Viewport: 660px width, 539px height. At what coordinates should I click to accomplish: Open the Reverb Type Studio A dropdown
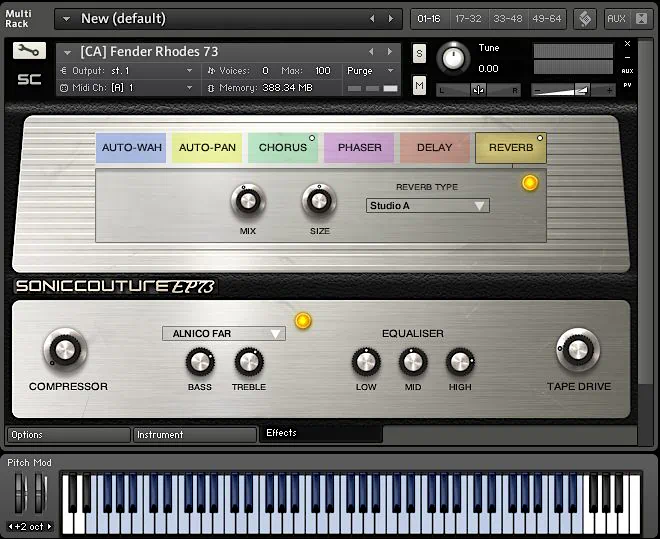coord(428,206)
